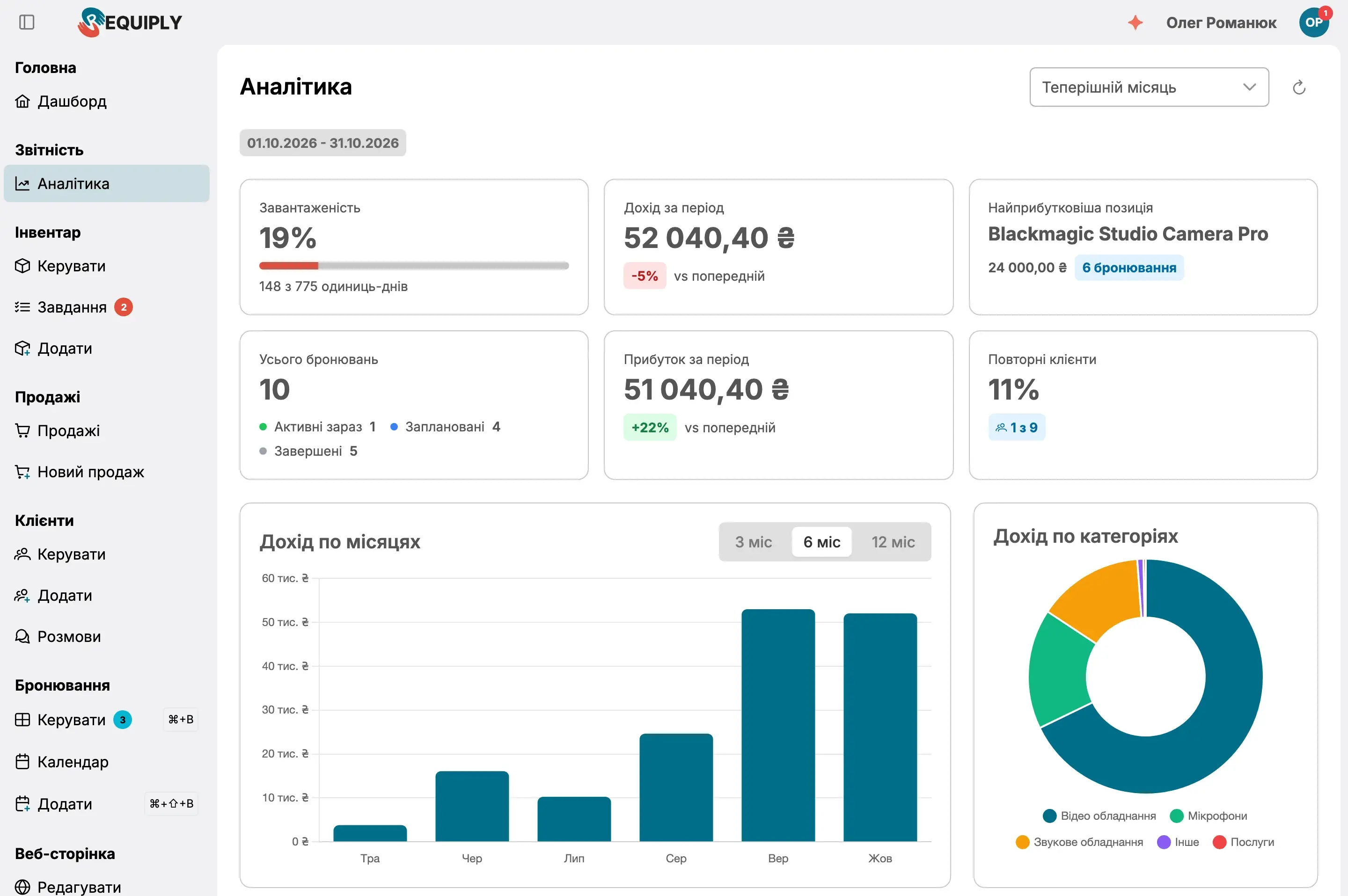The image size is (1348, 896).
Task: Click the Завантаженість progress bar
Action: [x=414, y=266]
